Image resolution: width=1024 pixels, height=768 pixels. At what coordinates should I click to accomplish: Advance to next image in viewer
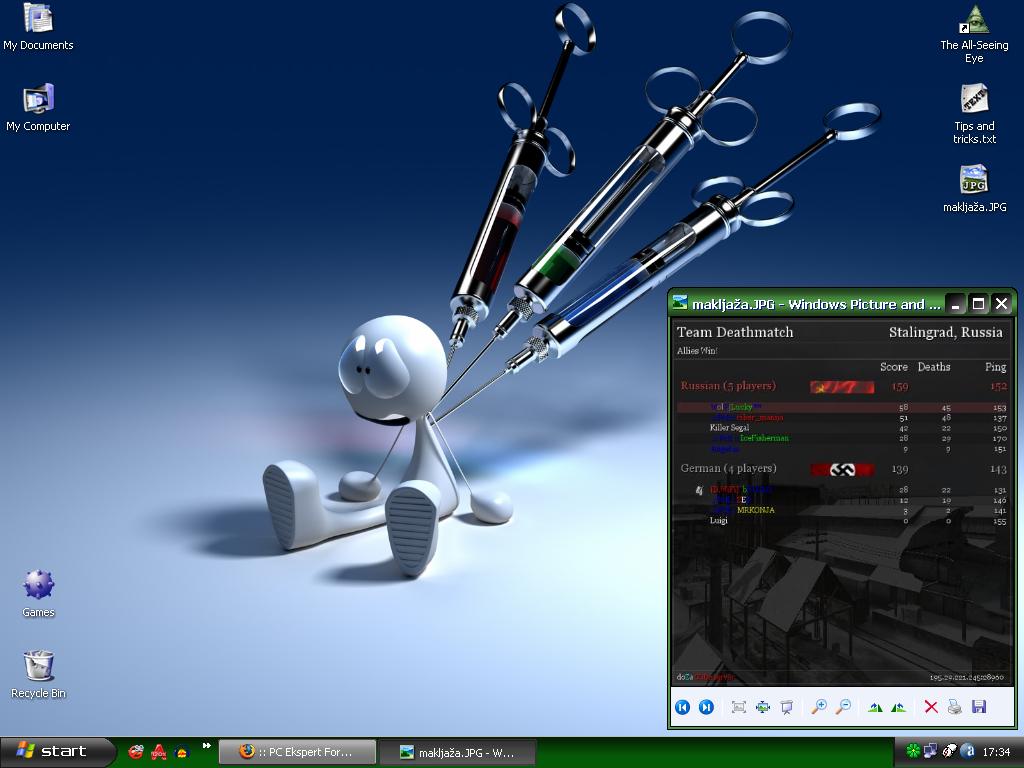point(706,707)
